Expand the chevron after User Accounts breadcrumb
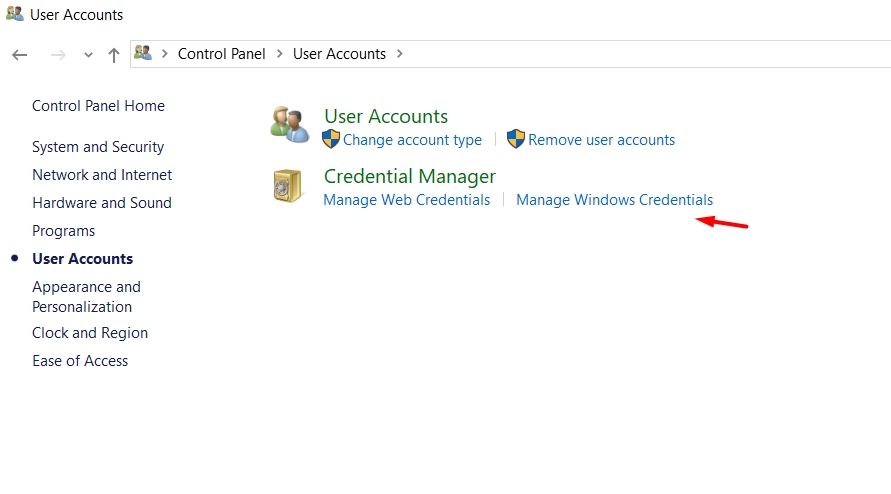The width and height of the screenshot is (891, 494). 400,53
